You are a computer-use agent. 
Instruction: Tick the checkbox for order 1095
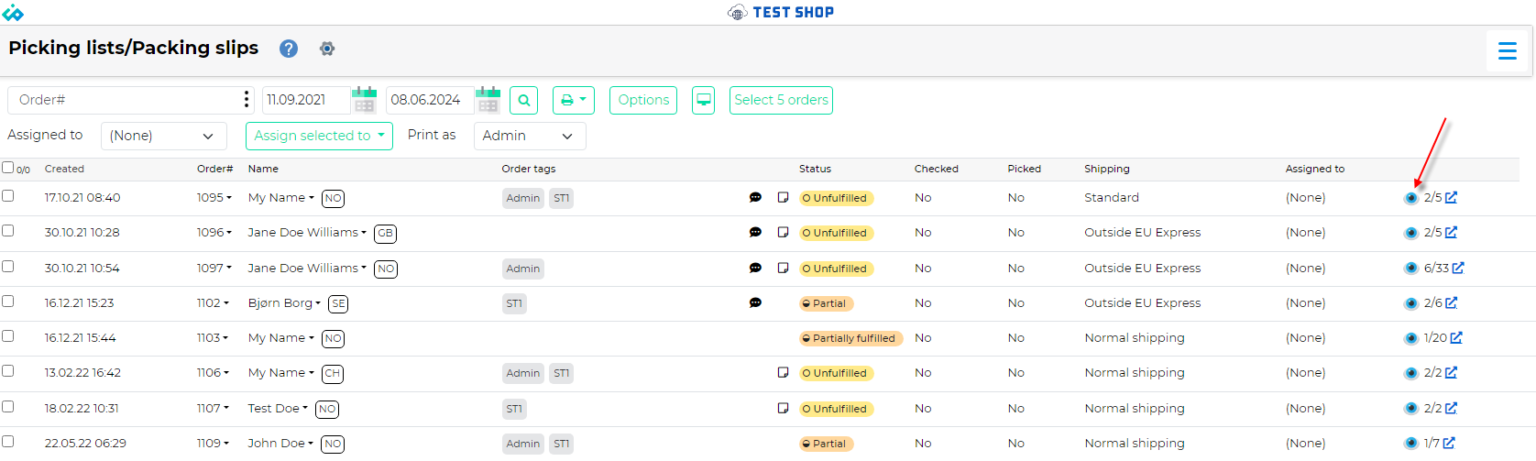pos(8,196)
